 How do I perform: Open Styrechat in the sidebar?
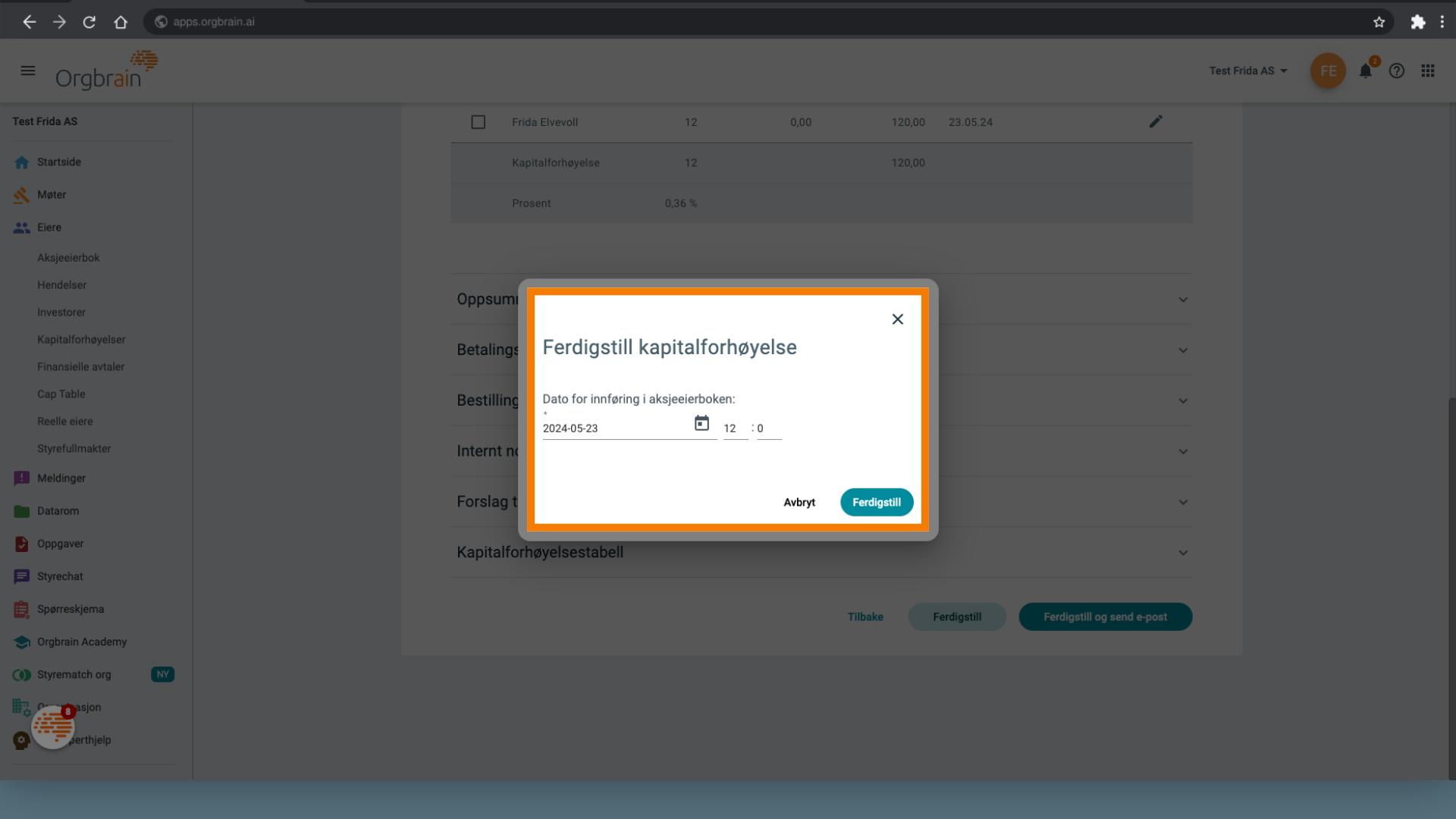click(60, 576)
